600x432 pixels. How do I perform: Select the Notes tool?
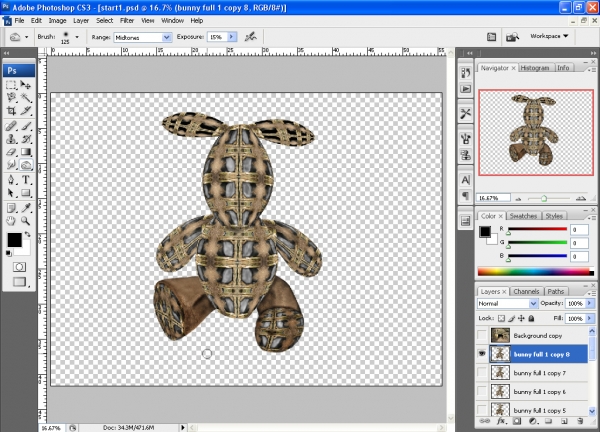11,208
